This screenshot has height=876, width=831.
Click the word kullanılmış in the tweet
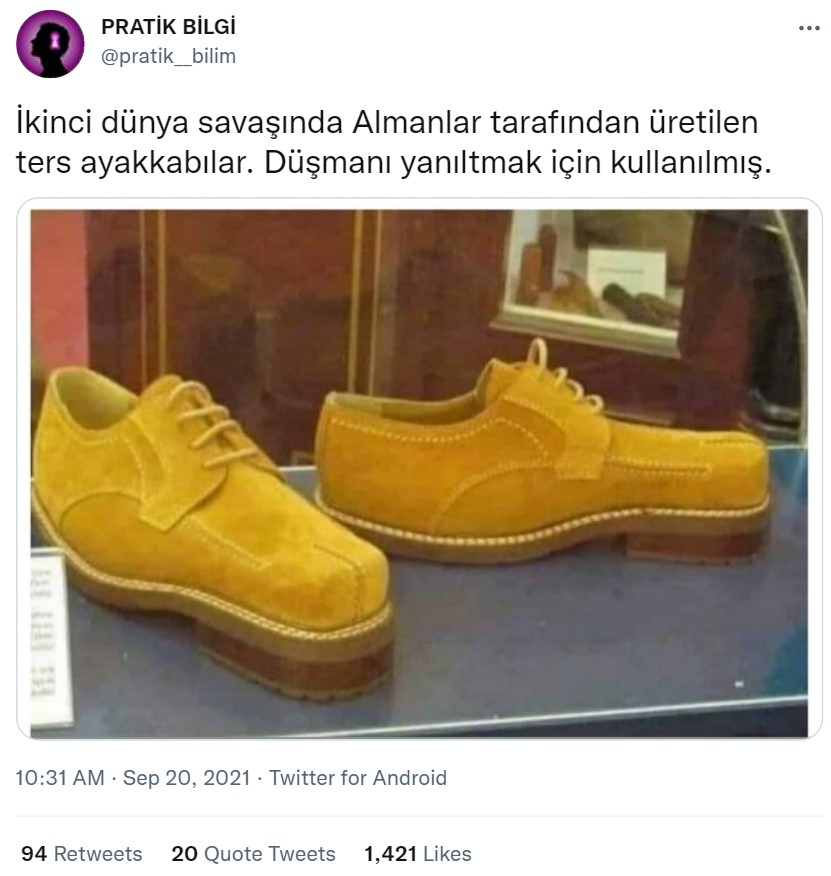coord(690,163)
